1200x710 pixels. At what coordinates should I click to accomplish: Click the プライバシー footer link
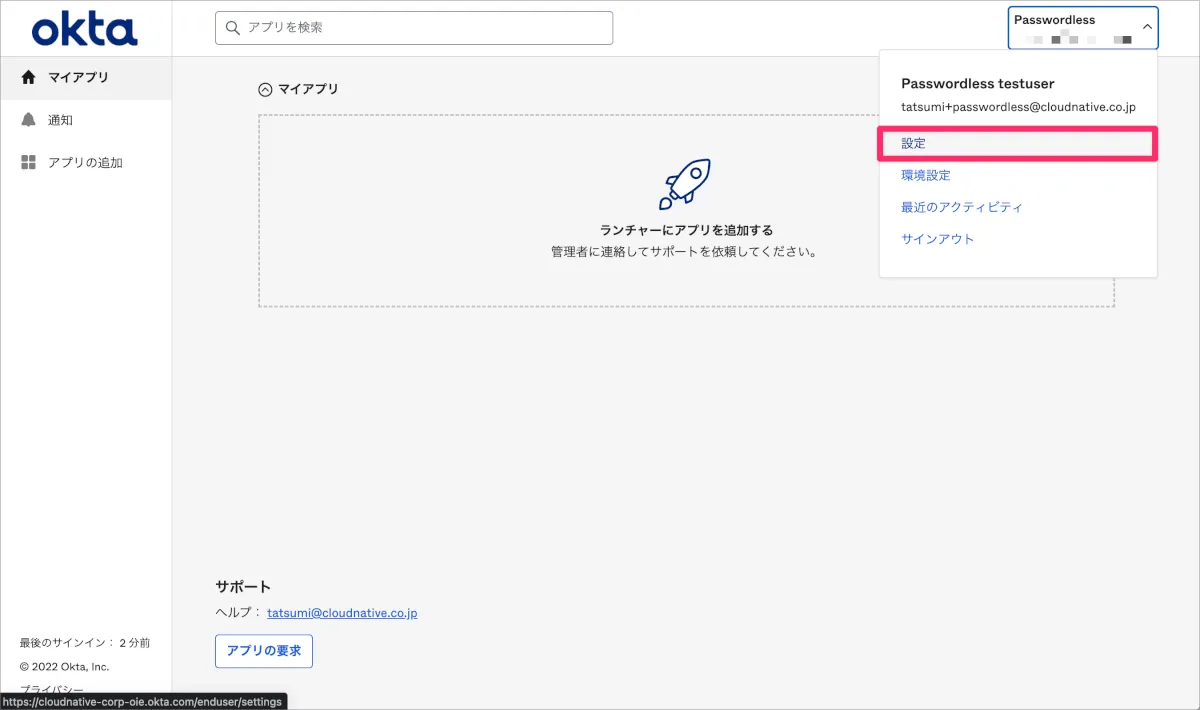50,689
